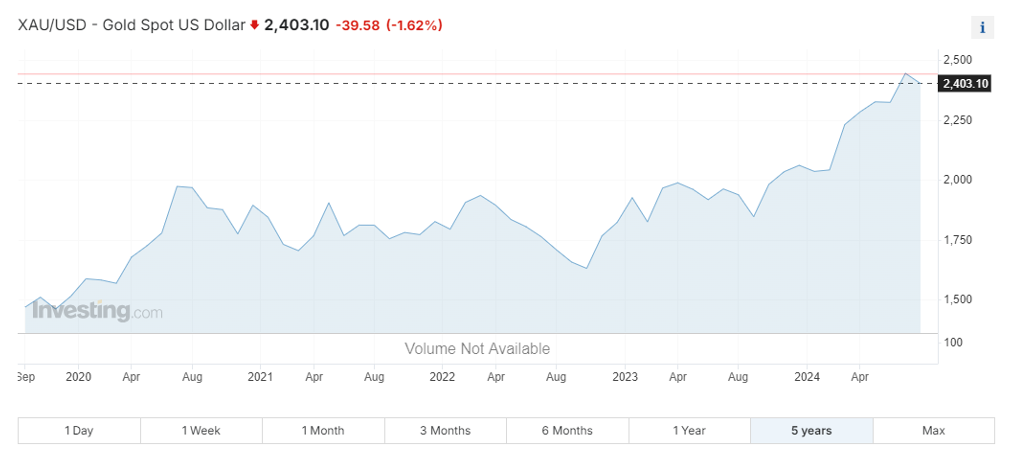Viewport: 1020px width, 456px height.
Task: Click the chart line's highest peak point
Action: click(905, 73)
